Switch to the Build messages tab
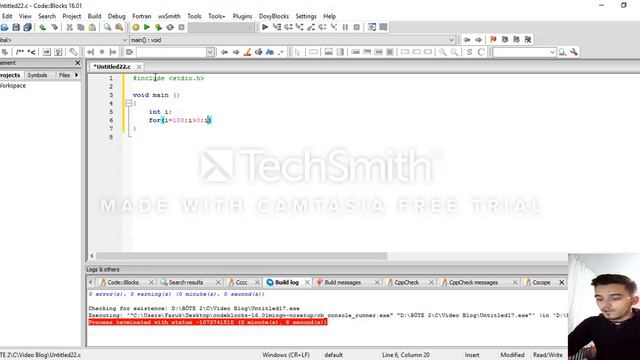Viewport: 640px width, 360px height. [343, 282]
